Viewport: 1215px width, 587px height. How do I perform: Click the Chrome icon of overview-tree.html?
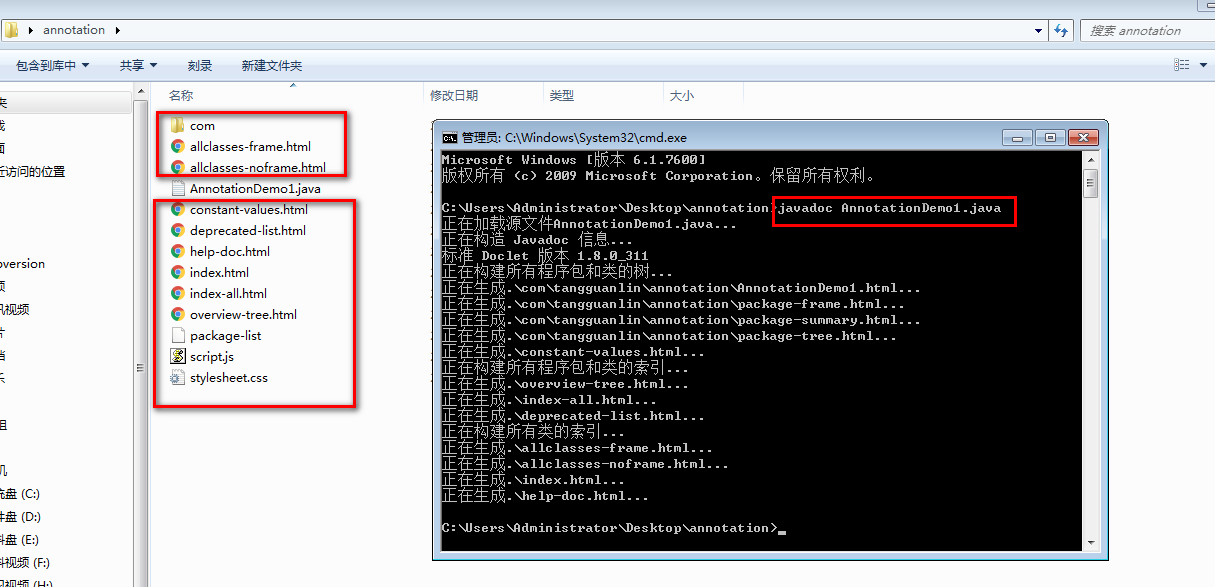click(x=178, y=314)
